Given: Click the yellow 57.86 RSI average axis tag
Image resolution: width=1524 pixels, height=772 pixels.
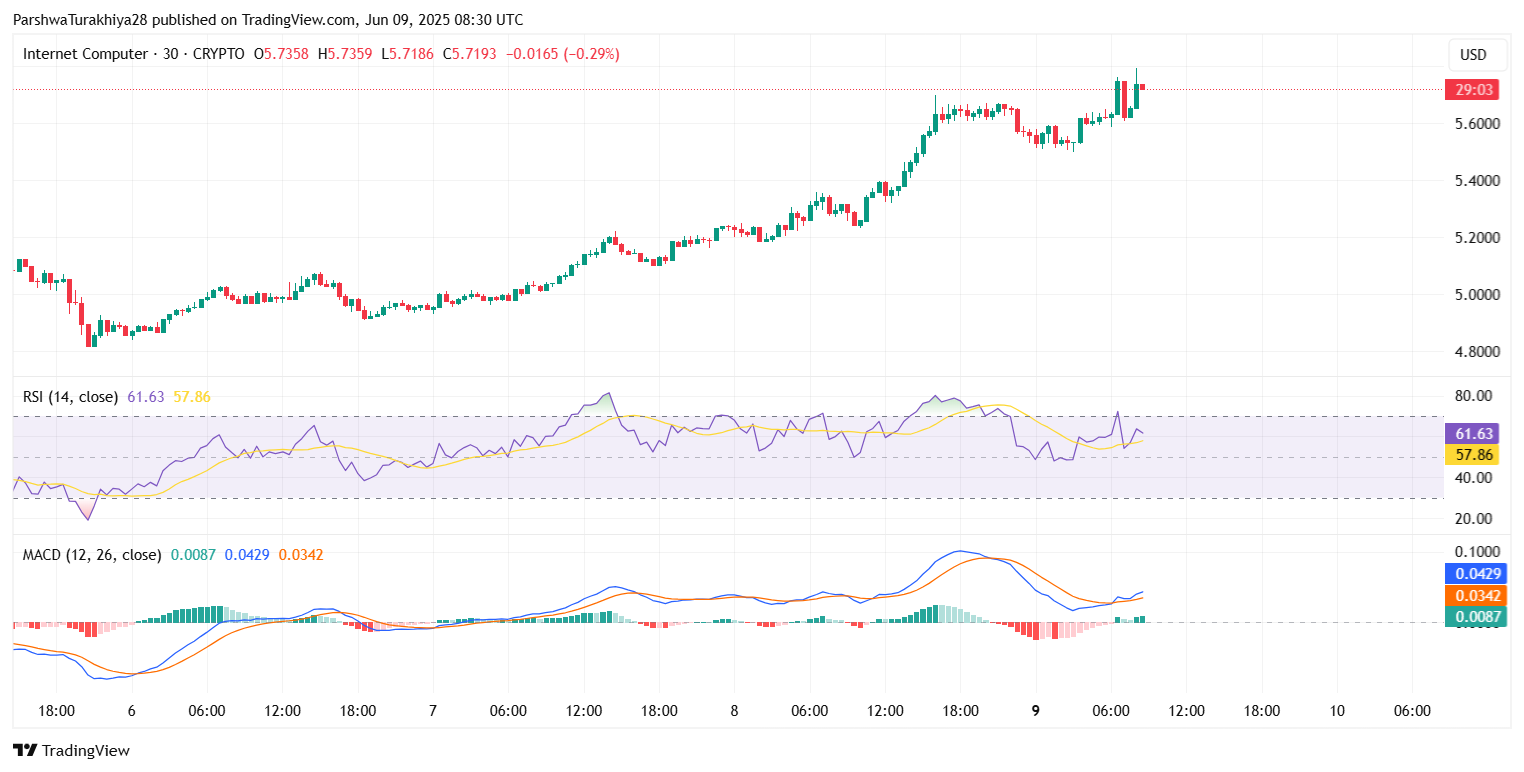Looking at the screenshot, I should coord(1474,454).
